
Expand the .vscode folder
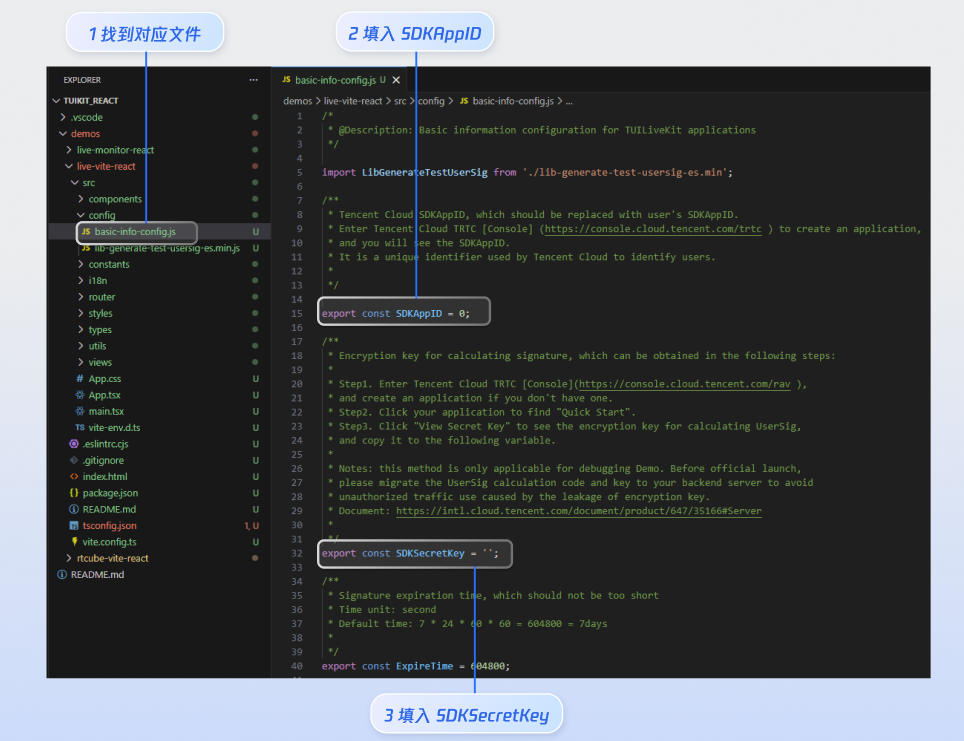point(86,118)
